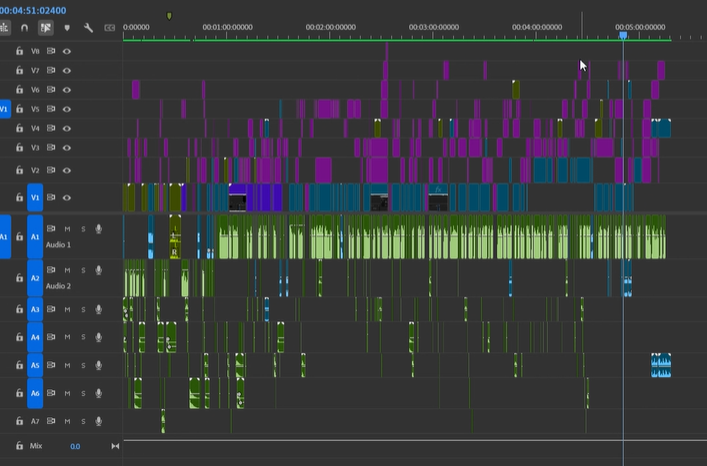Viewport: 707px width, 466px height.
Task: Hide track V3 with eye icon
Action: point(67,148)
